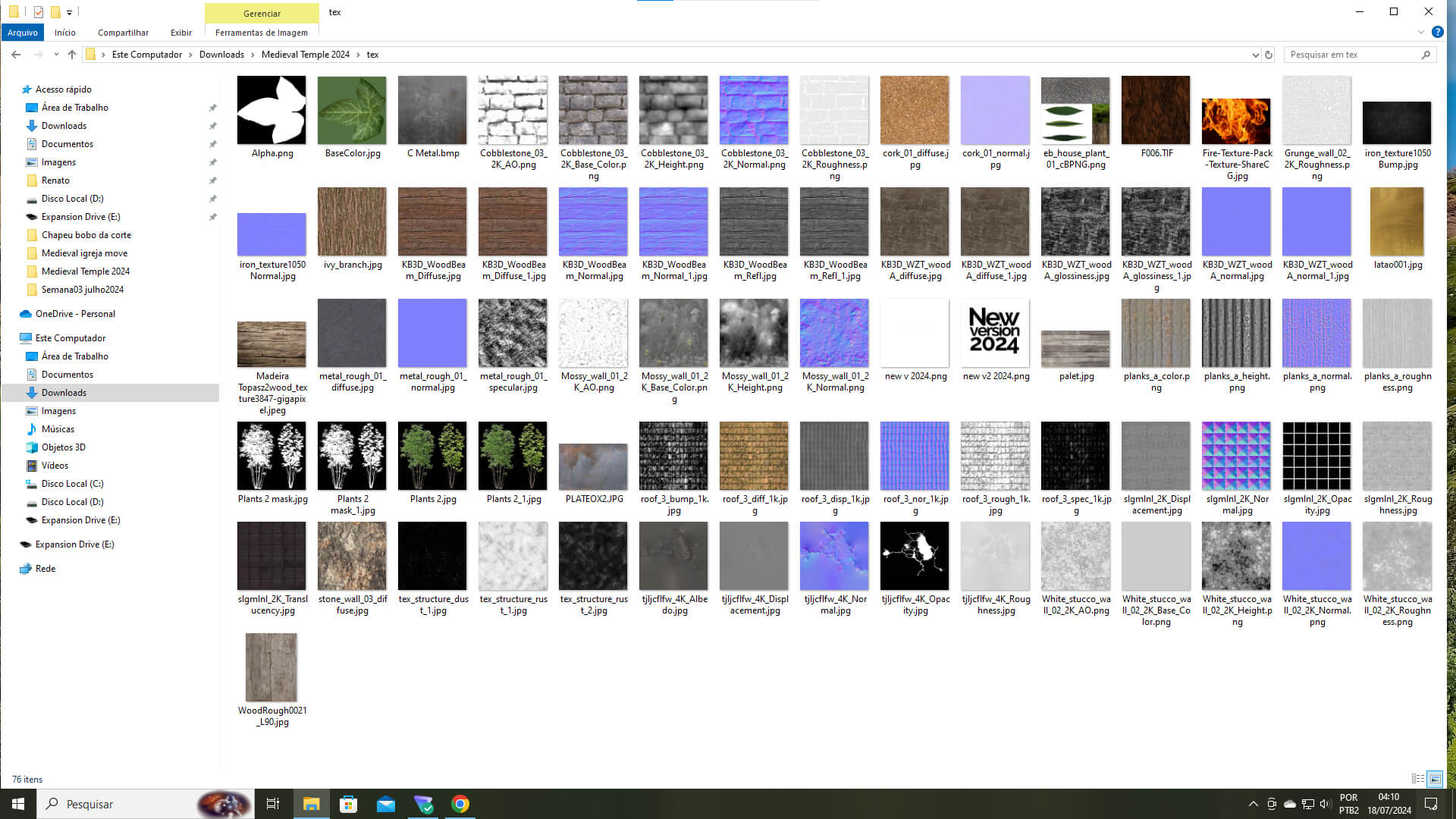Image resolution: width=1456 pixels, height=819 pixels.
Task: Click Este Computador in address path
Action: click(146, 55)
